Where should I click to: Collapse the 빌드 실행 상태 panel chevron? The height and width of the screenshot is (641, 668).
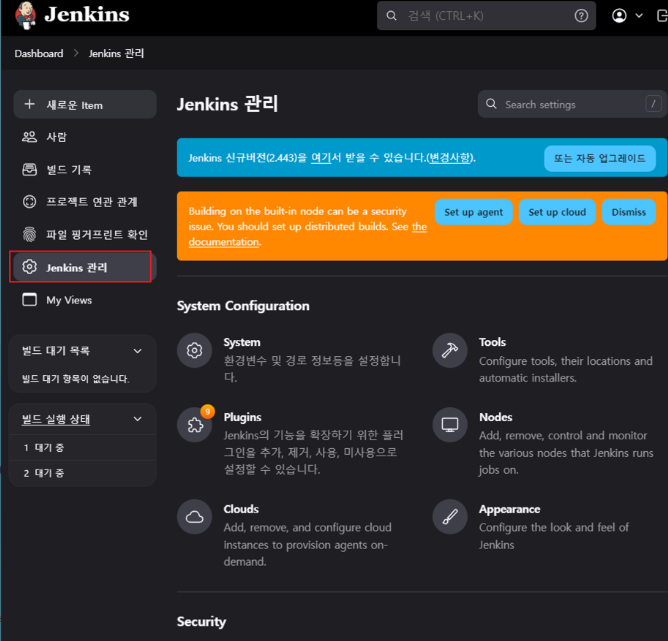click(x=138, y=419)
